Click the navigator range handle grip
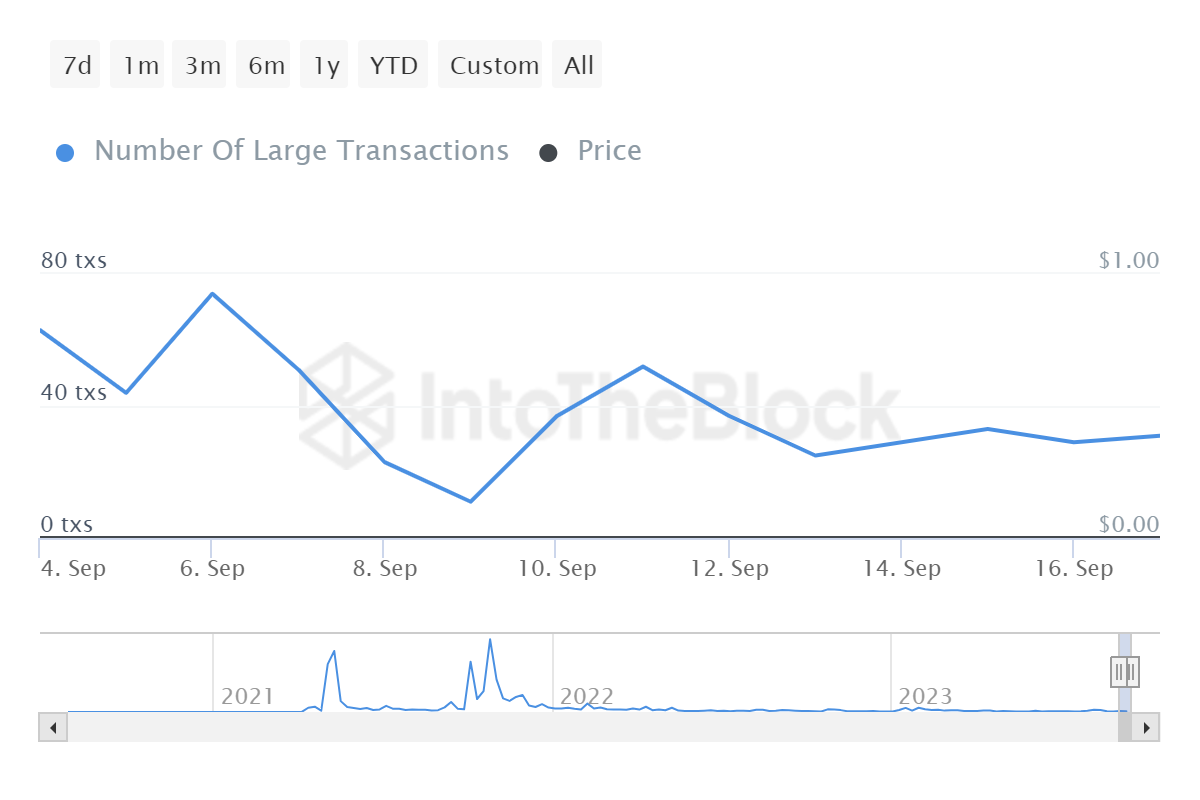Image resolution: width=1200 pixels, height=800 pixels. click(1125, 671)
